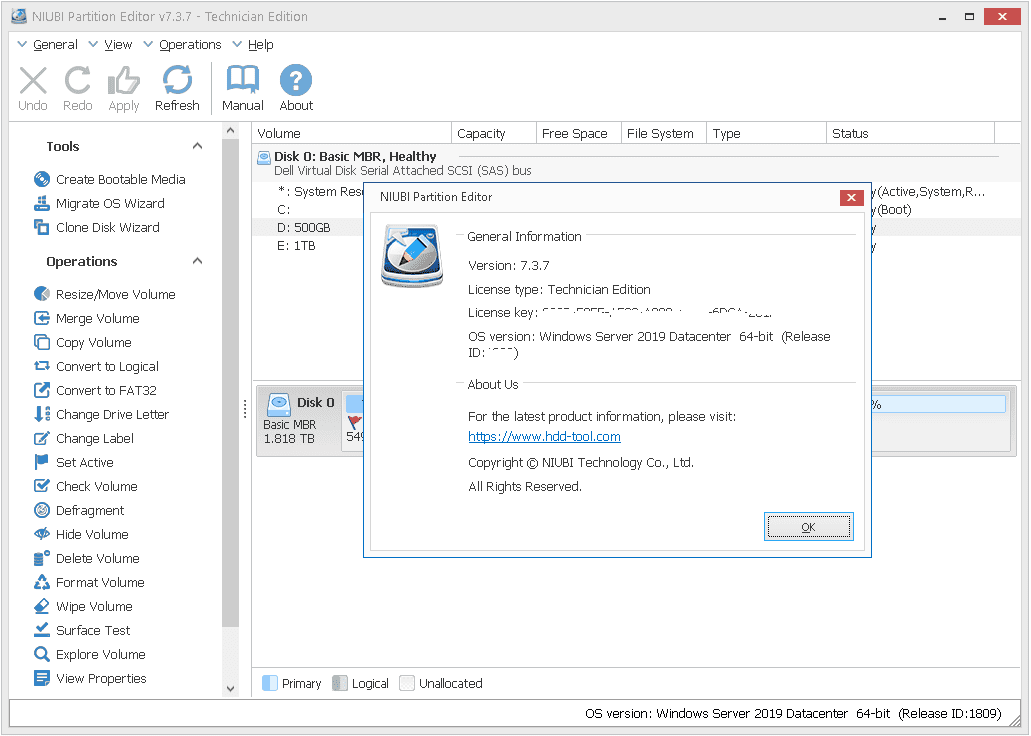
Task: Click sidebar scrollbar up arrow
Action: [230, 130]
